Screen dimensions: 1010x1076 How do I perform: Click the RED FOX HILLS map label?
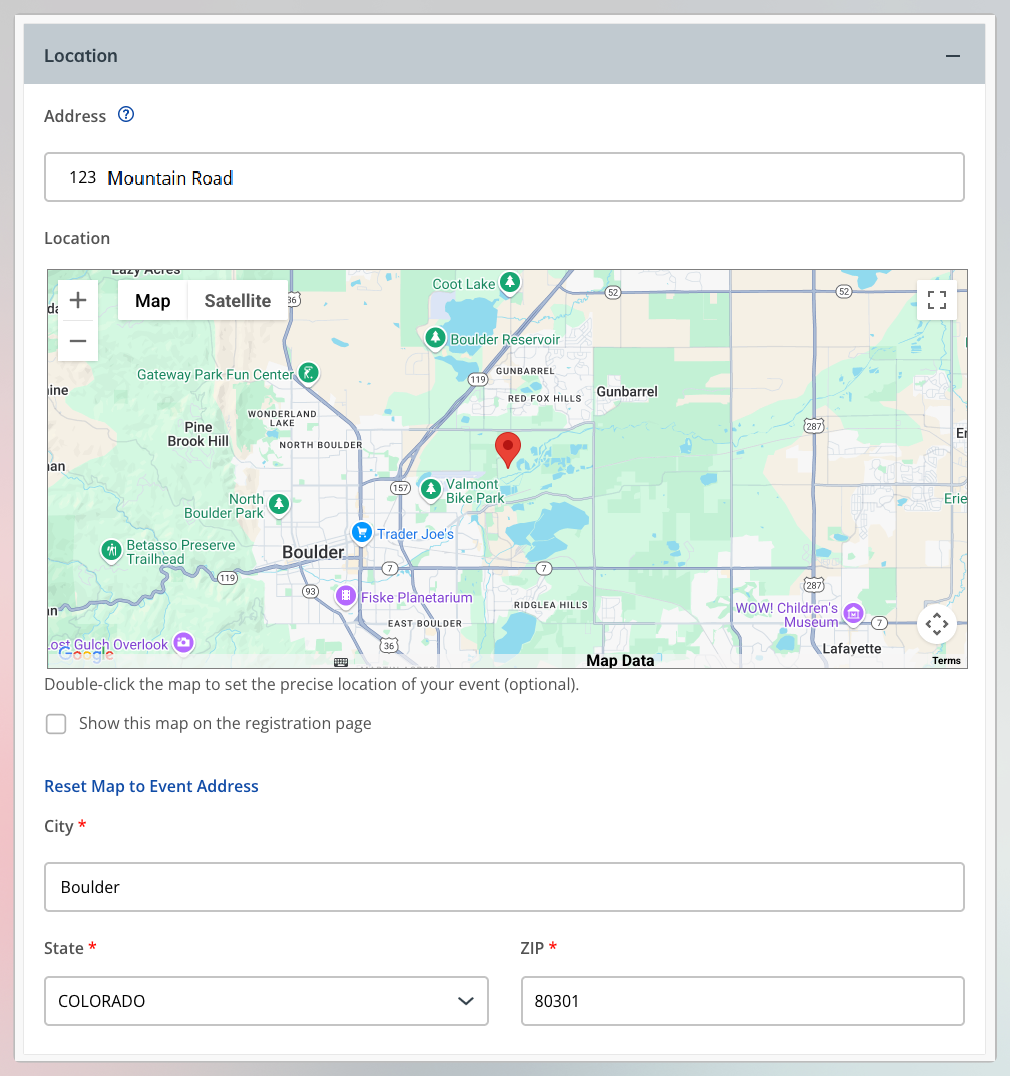tap(545, 399)
